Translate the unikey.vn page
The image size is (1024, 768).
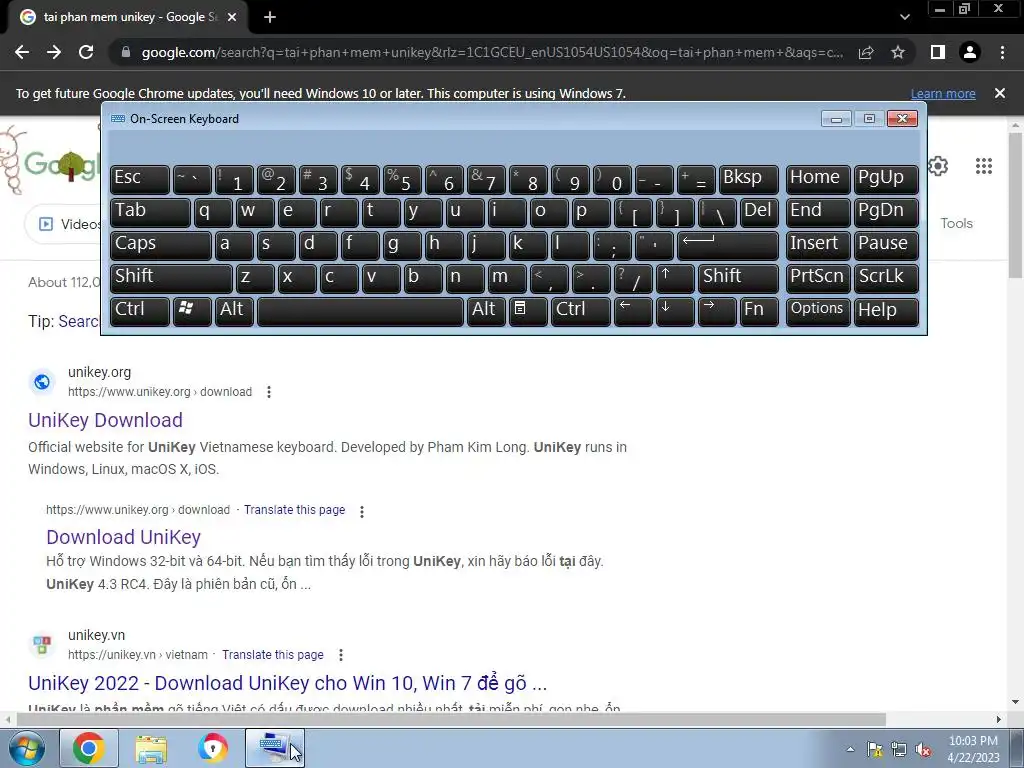click(273, 655)
